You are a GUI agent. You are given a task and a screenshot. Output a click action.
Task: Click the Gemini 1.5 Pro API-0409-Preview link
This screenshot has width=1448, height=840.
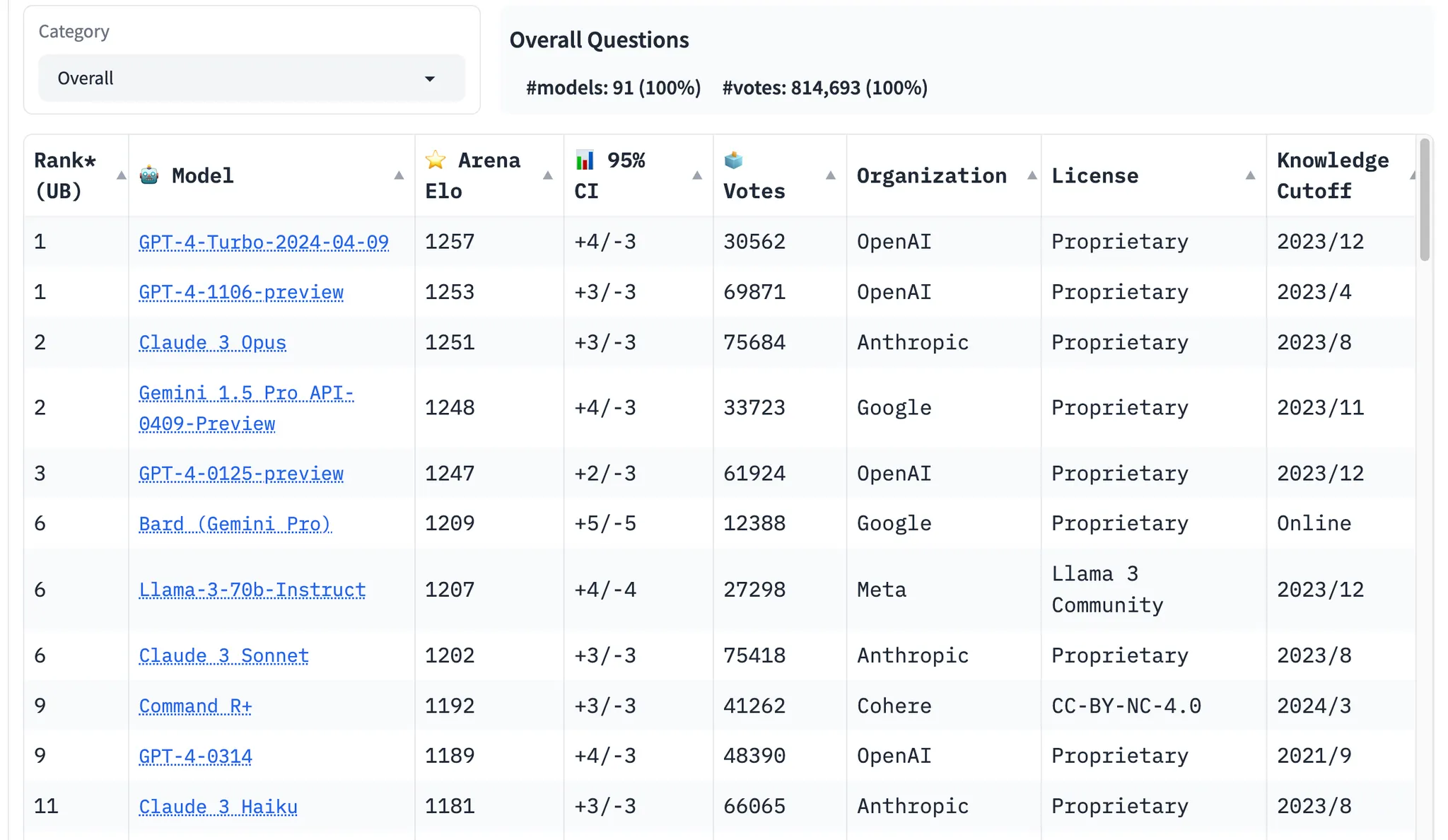pyautogui.click(x=246, y=408)
